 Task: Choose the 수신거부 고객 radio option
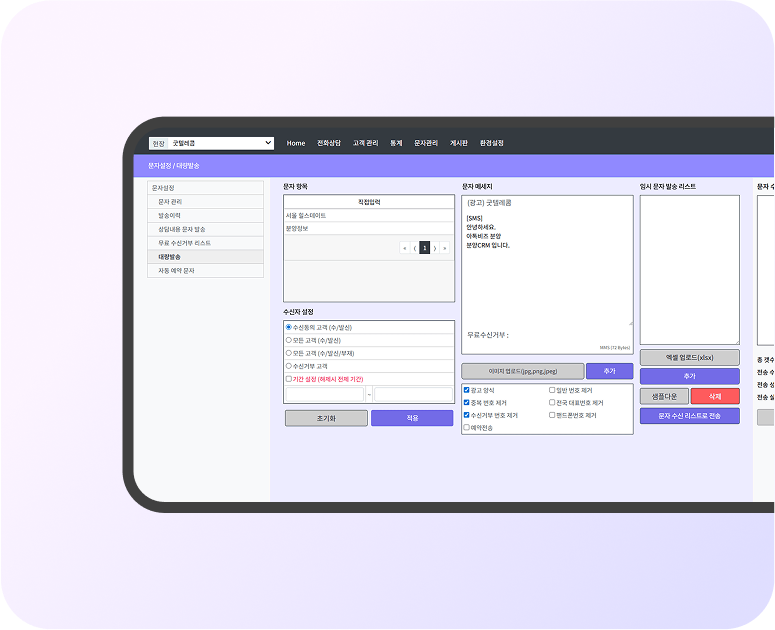pyautogui.click(x=289, y=366)
